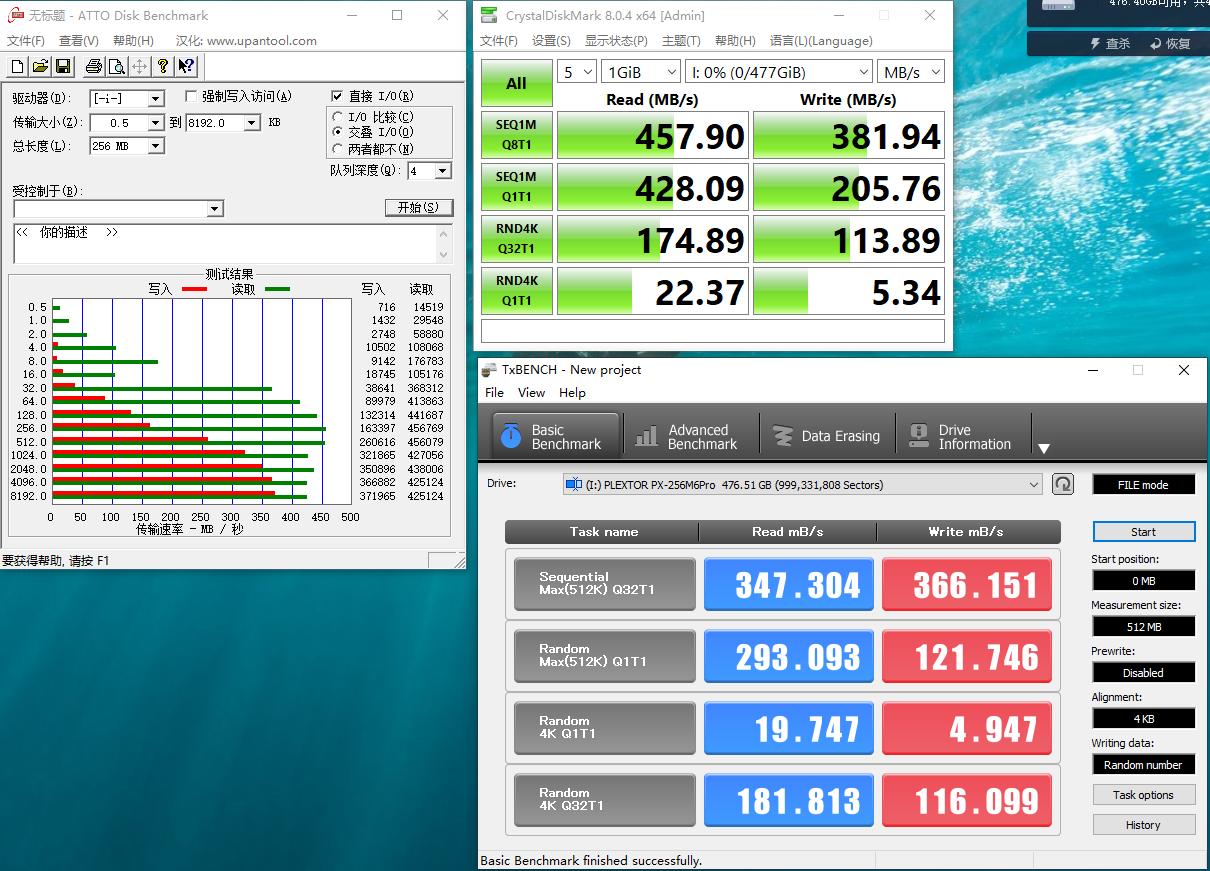Run the SEQ1M Q1T1 test
The height and width of the screenshot is (871, 1210).
(x=516, y=186)
